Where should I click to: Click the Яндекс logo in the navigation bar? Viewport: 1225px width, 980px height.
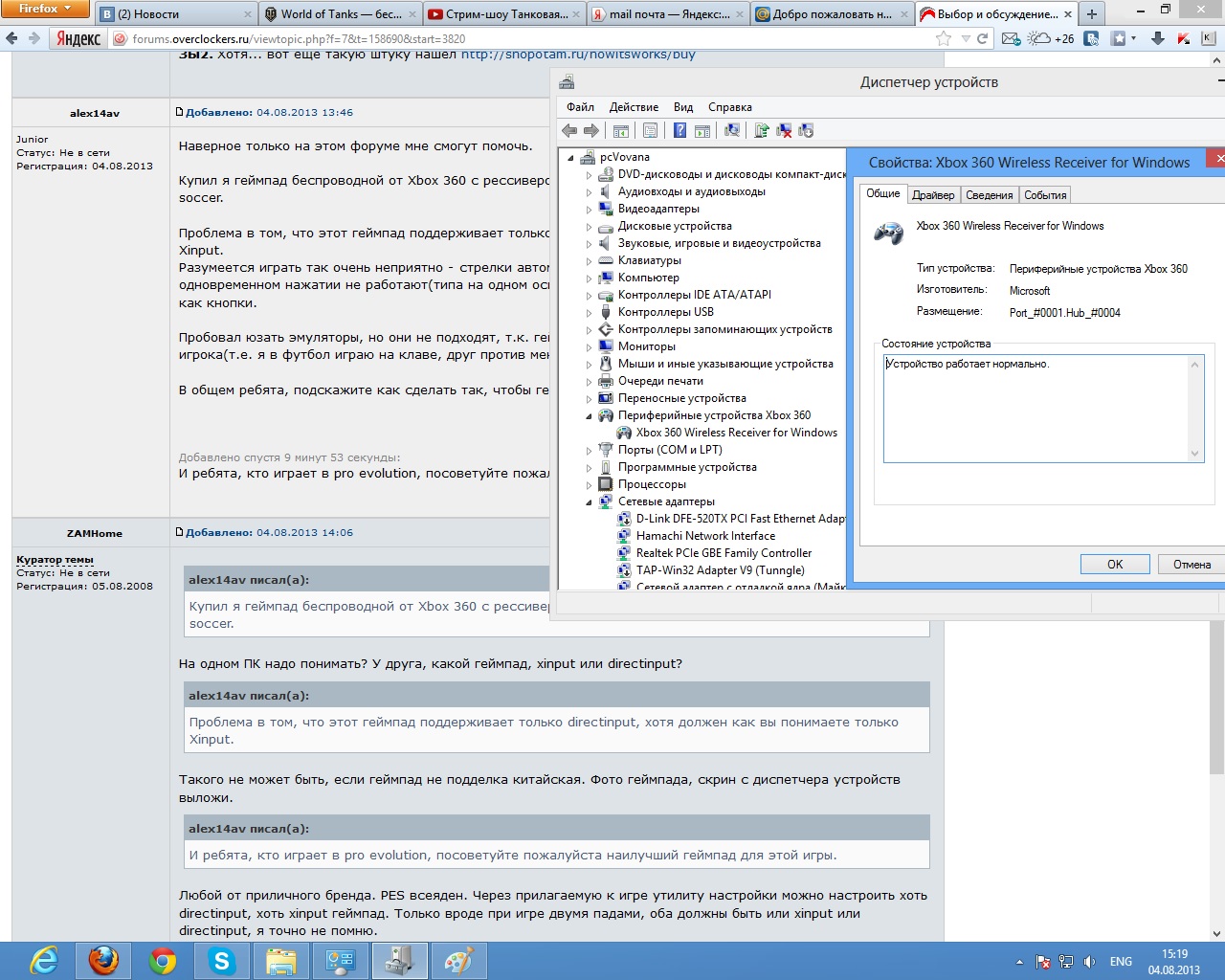(x=78, y=38)
